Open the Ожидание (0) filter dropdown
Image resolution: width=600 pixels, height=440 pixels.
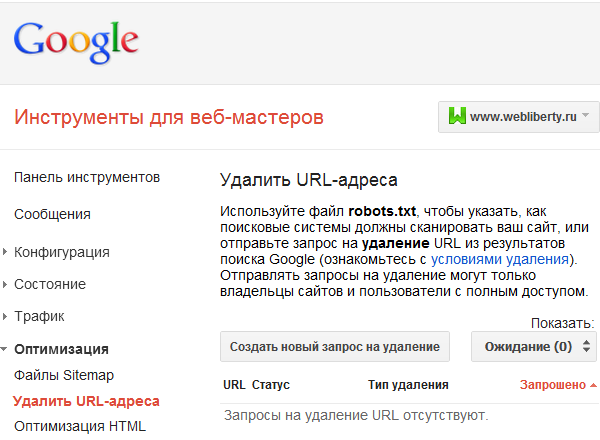tap(533, 347)
